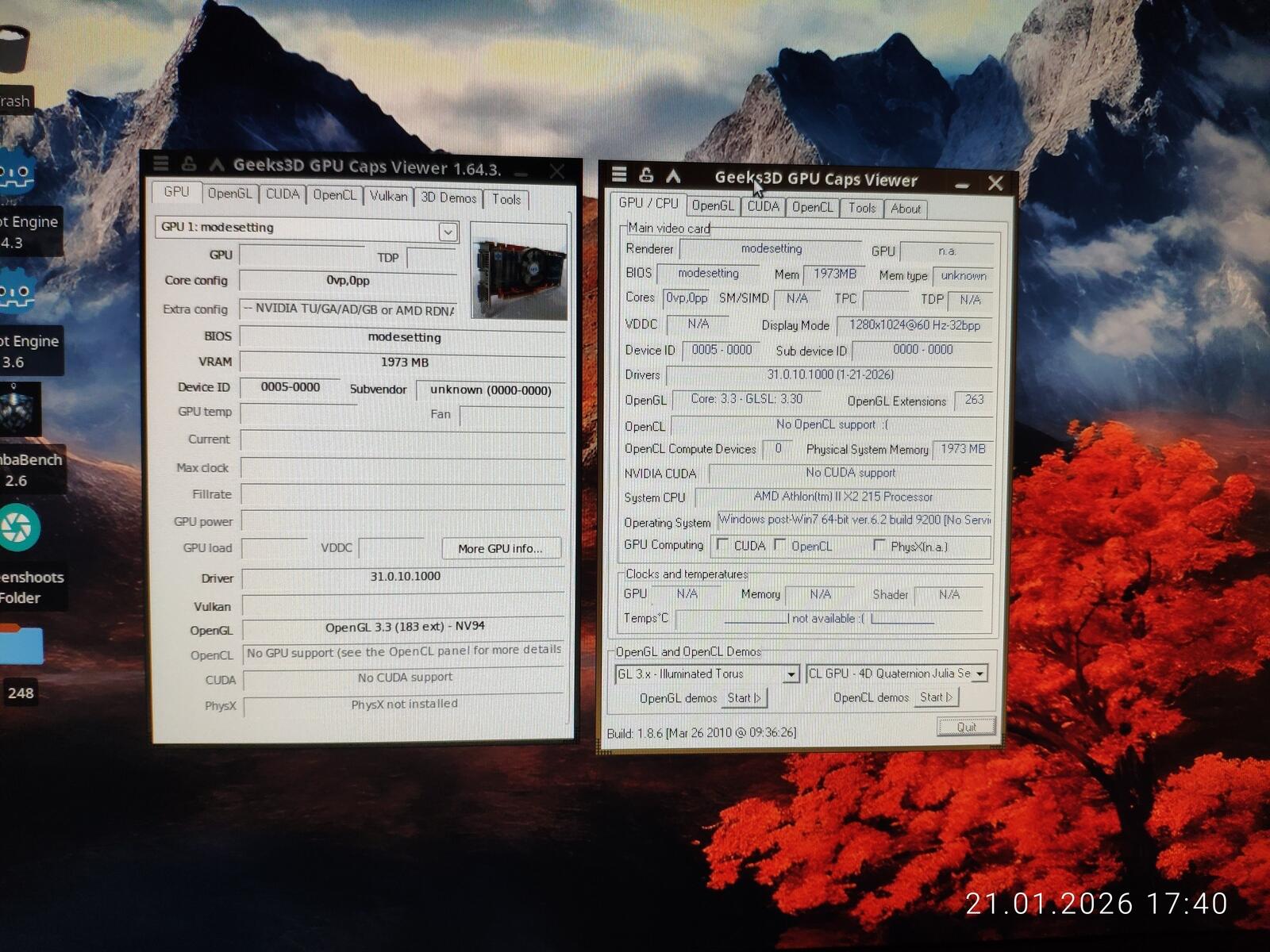The image size is (1270, 952).
Task: Click the 'unknown (0000-0000)' Subvendor value
Action: [491, 390]
